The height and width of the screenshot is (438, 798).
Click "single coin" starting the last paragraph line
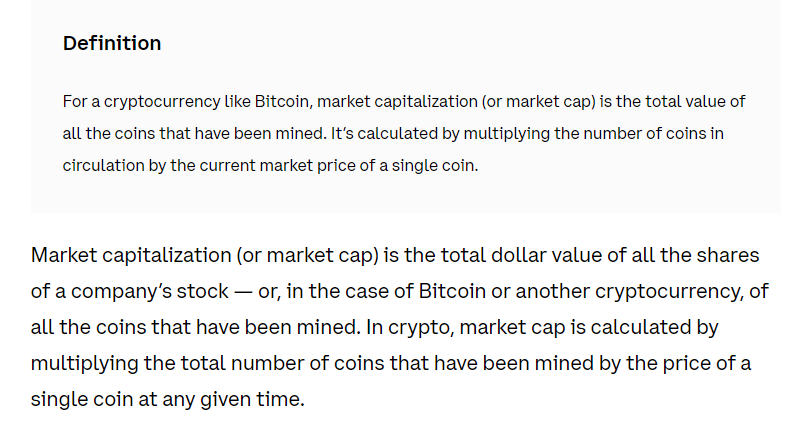(82, 399)
